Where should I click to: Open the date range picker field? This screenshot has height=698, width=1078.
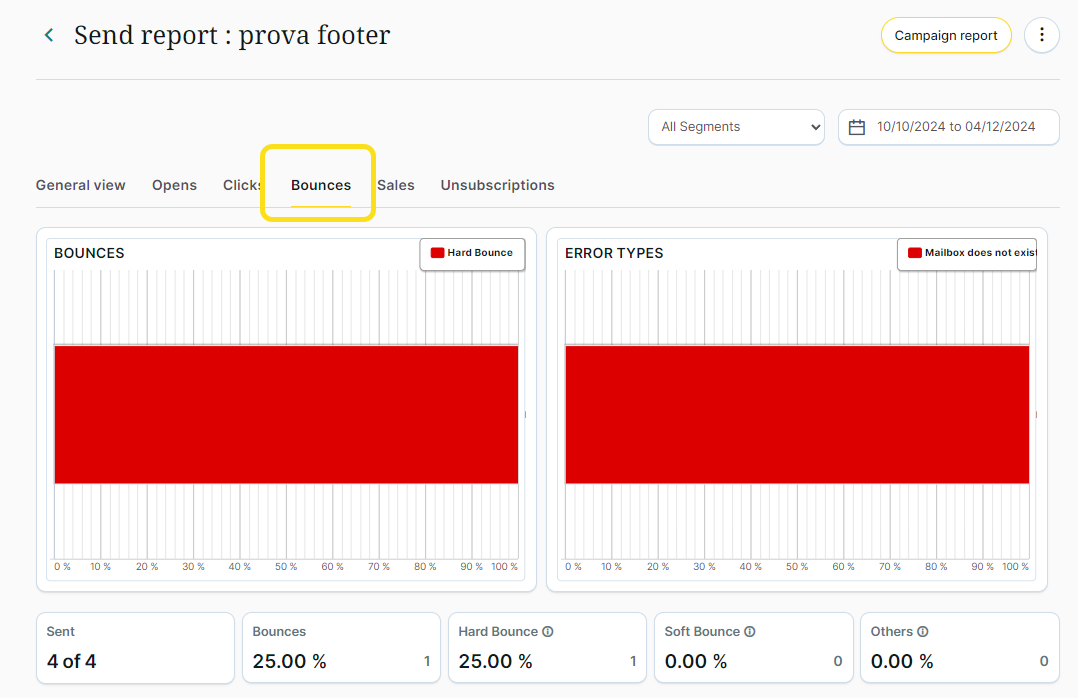955,127
